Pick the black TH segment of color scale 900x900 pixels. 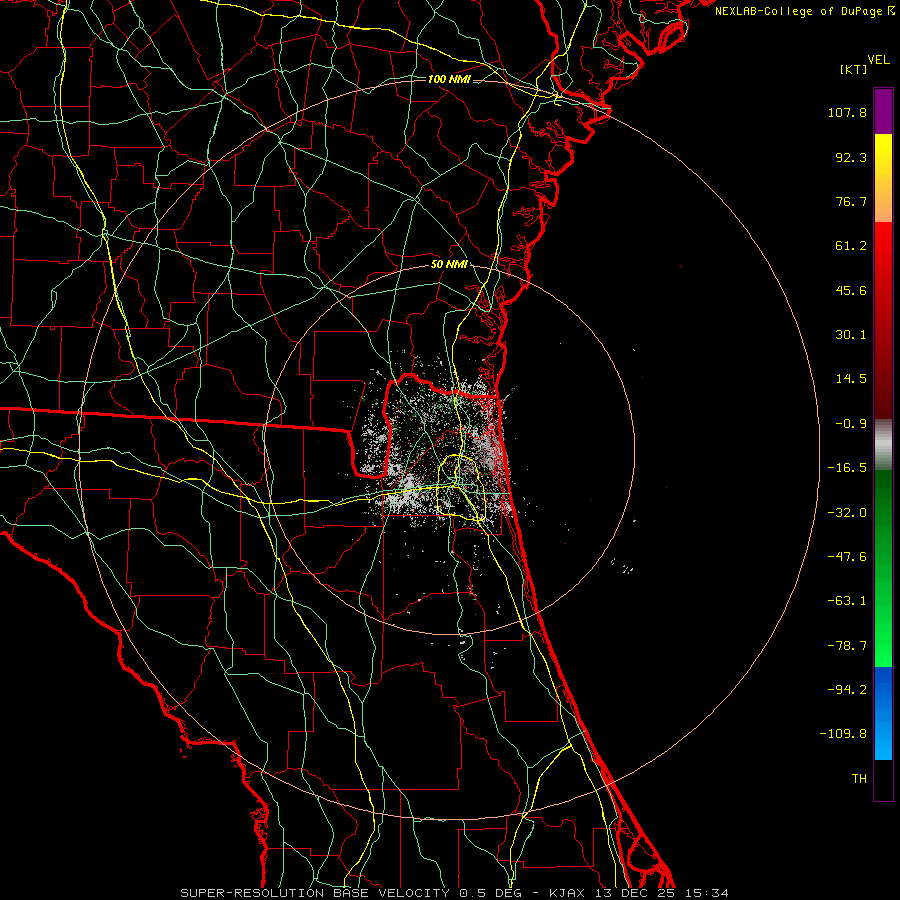pyautogui.click(x=883, y=779)
